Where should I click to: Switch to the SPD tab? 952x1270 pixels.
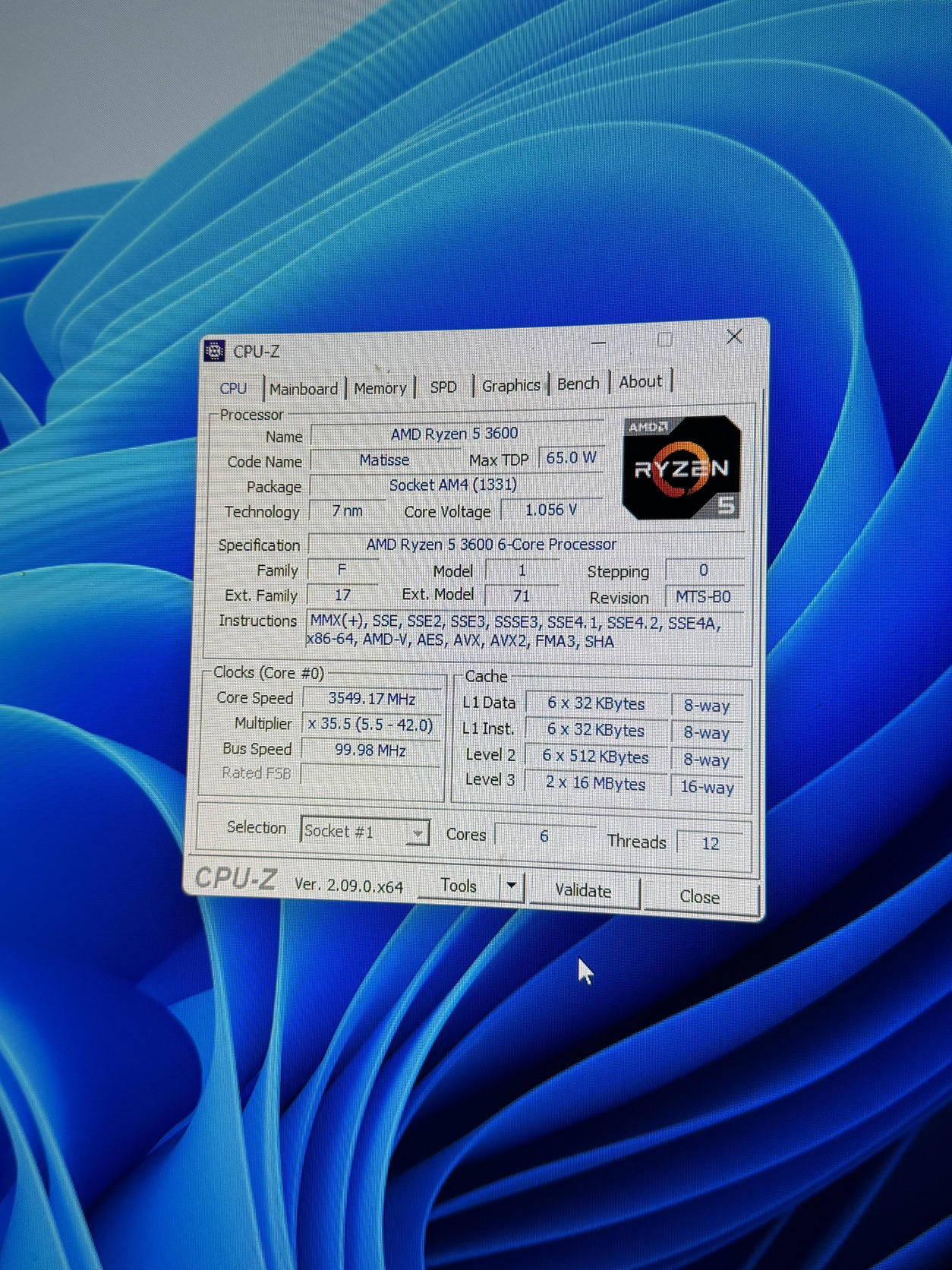point(443,387)
